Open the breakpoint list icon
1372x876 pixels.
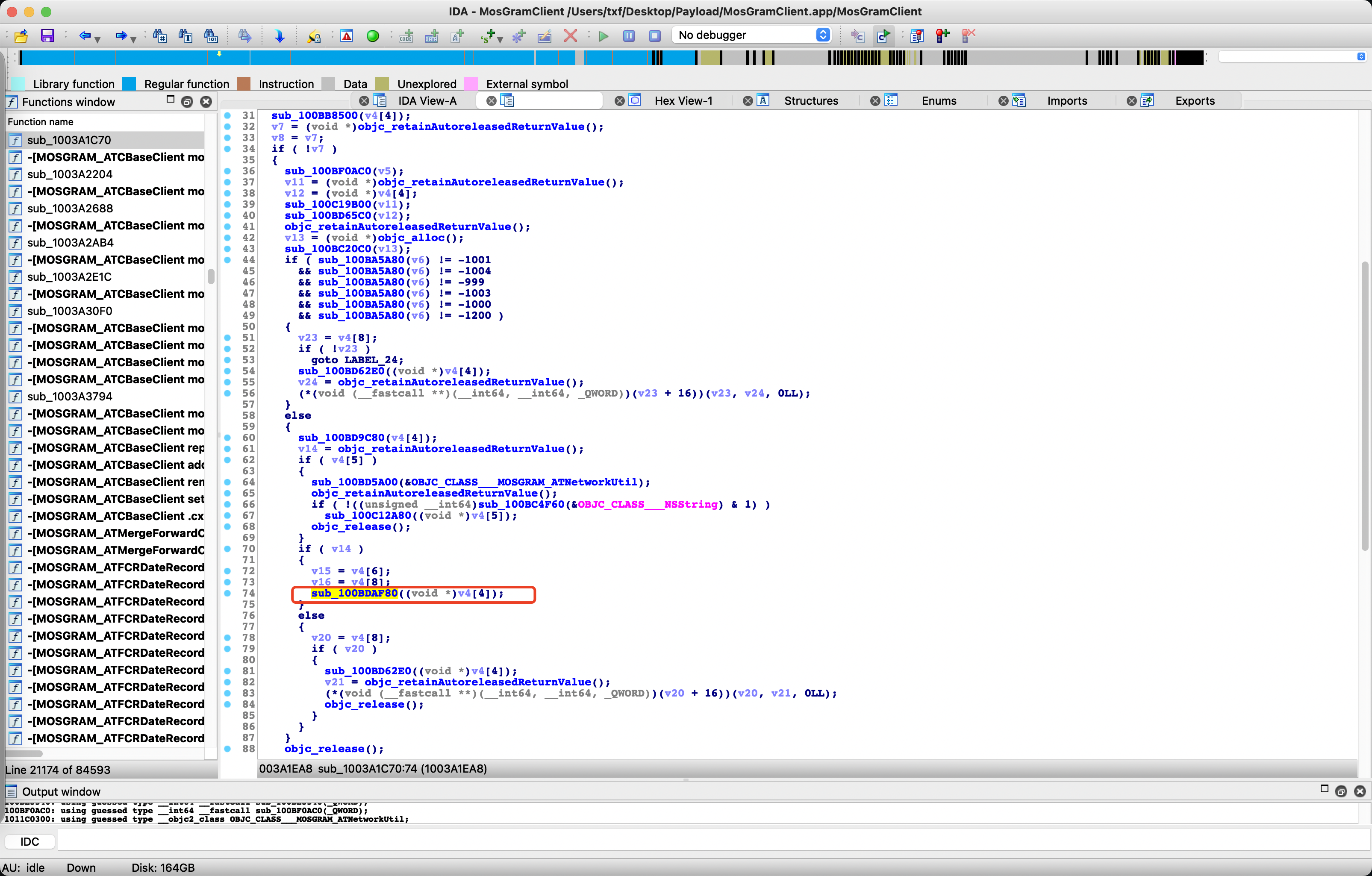click(917, 36)
